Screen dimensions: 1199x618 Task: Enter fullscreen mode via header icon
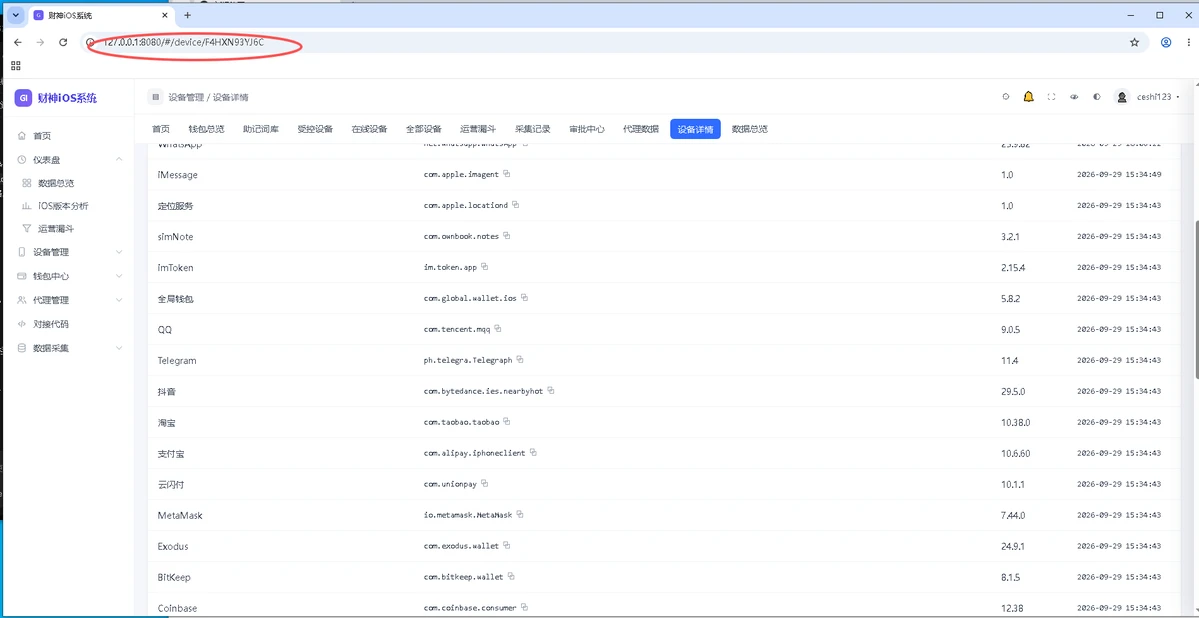click(x=1051, y=97)
